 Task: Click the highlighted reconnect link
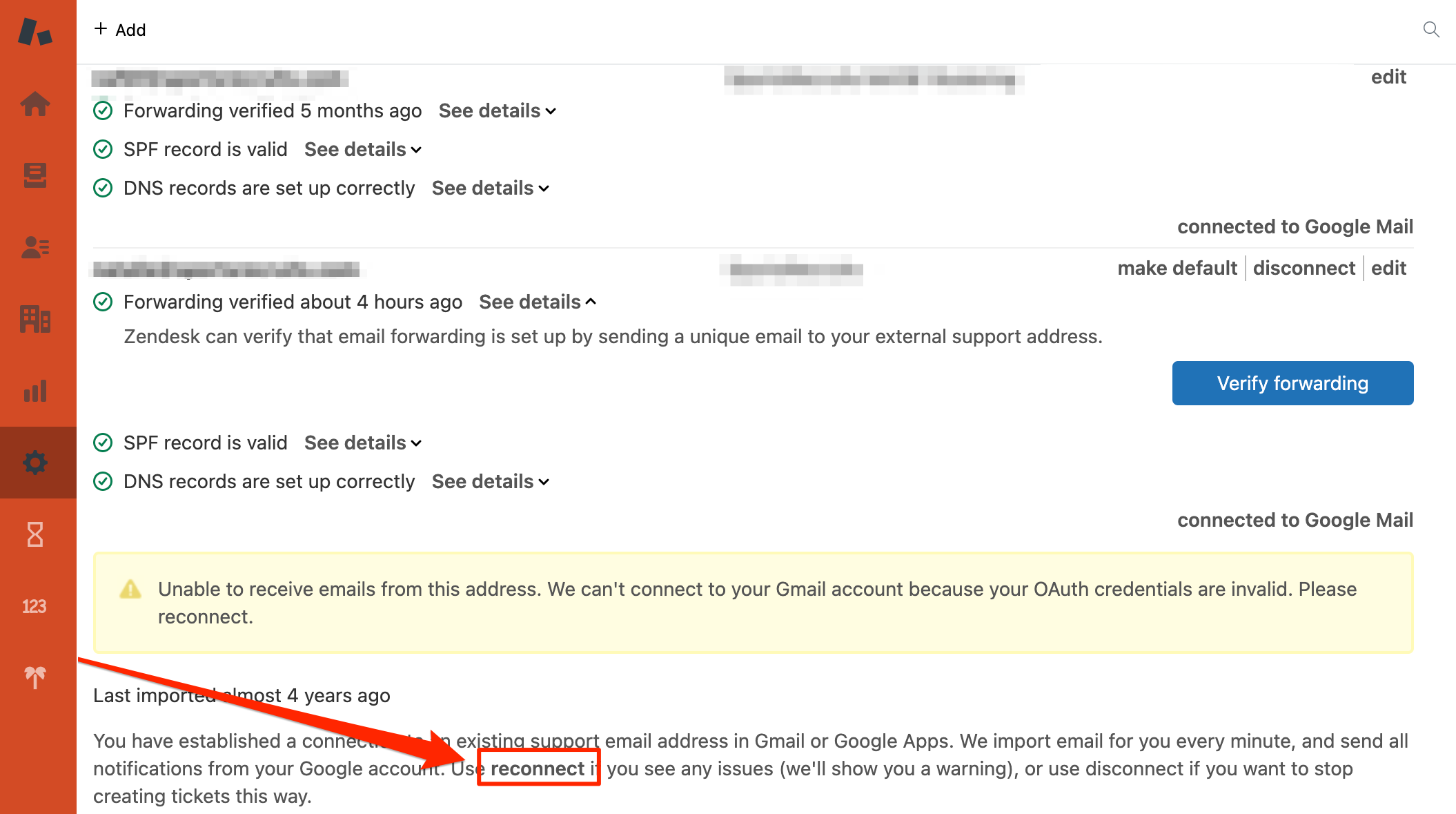pos(538,768)
